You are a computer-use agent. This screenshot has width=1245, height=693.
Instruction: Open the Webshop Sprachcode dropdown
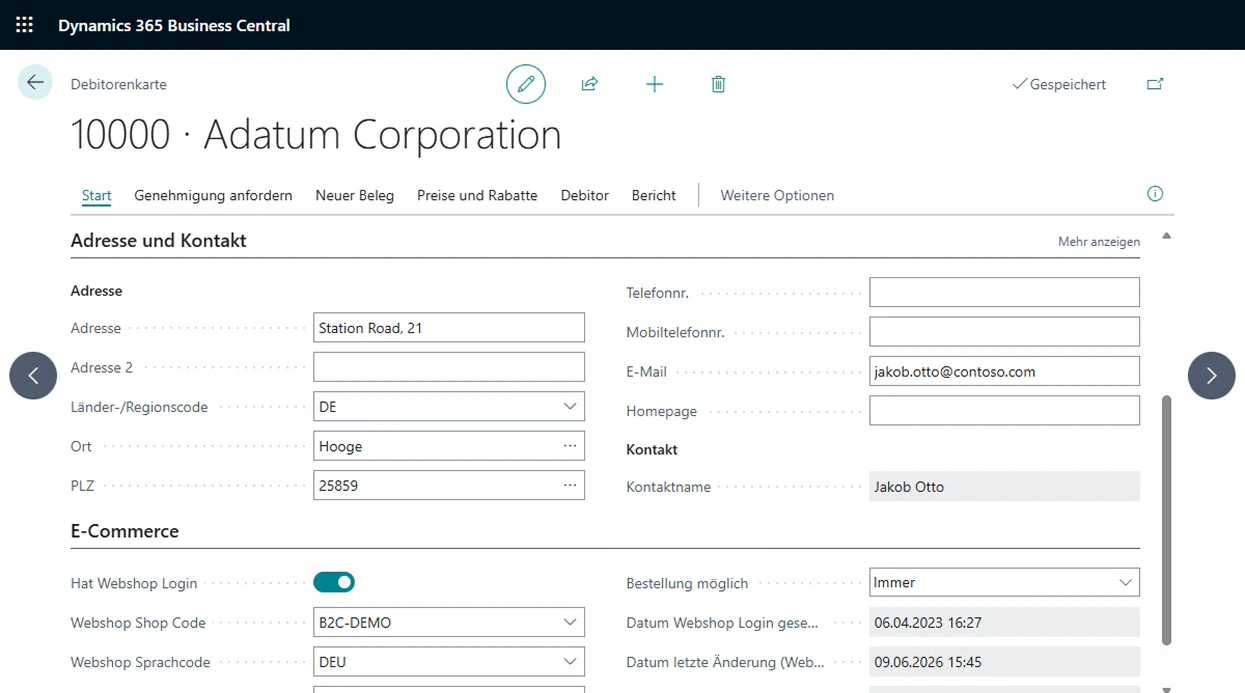570,662
